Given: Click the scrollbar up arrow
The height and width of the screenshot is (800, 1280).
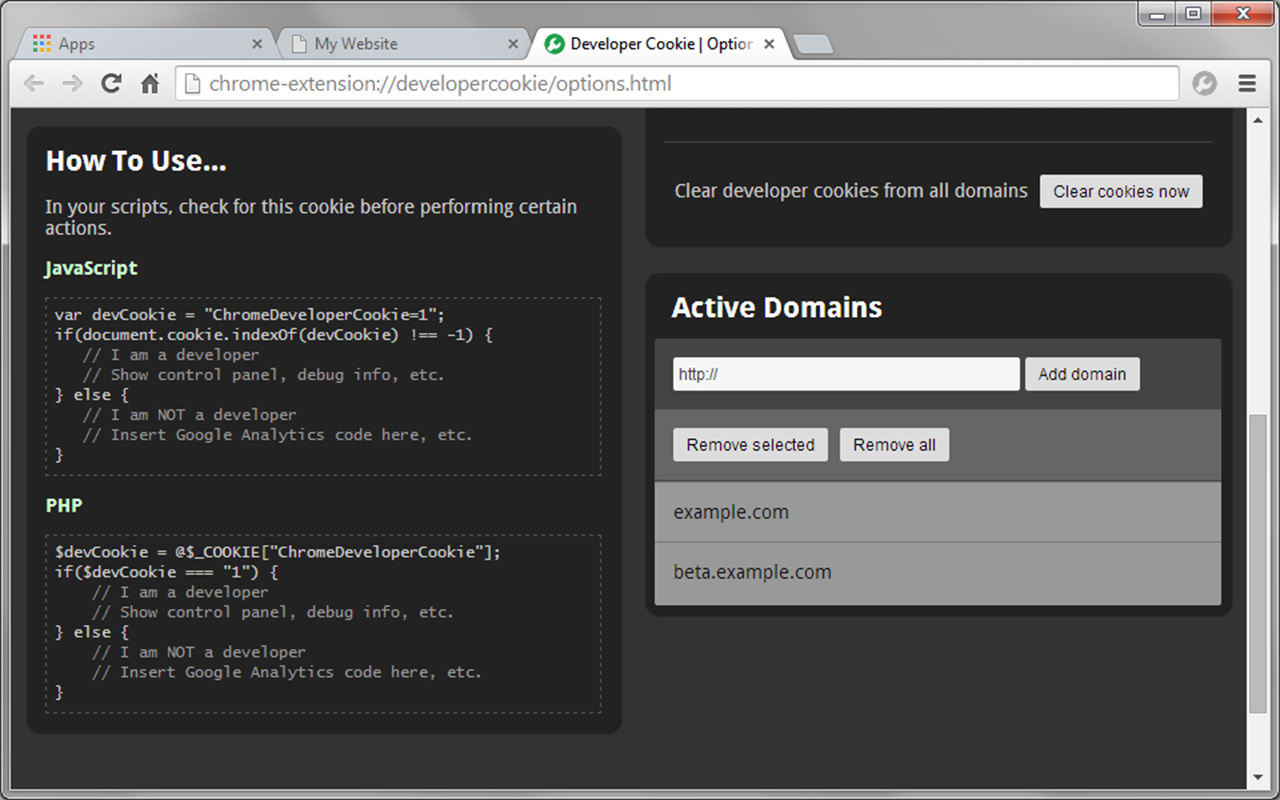Looking at the screenshot, I should pyautogui.click(x=1258, y=120).
